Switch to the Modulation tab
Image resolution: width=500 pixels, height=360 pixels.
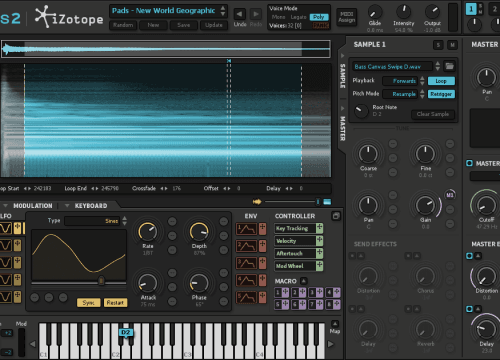pyautogui.click(x=33, y=206)
